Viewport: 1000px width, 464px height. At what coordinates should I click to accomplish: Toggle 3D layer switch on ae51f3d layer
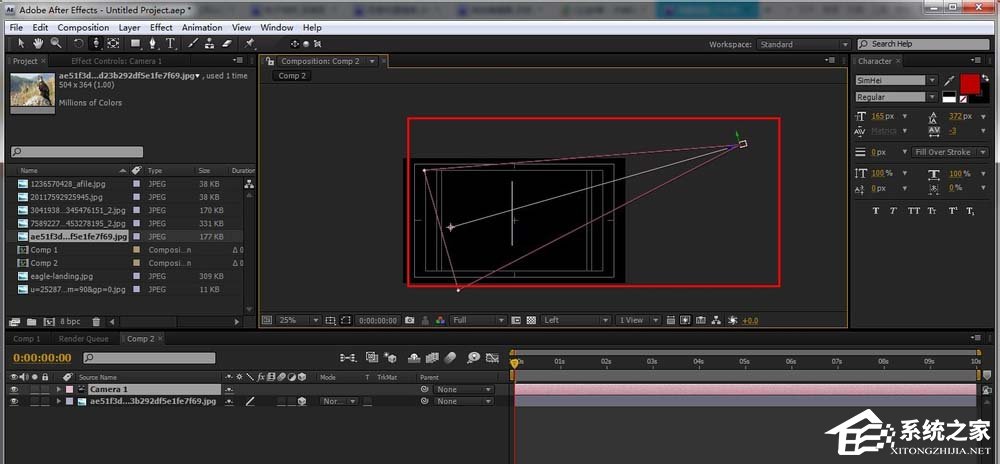301,401
